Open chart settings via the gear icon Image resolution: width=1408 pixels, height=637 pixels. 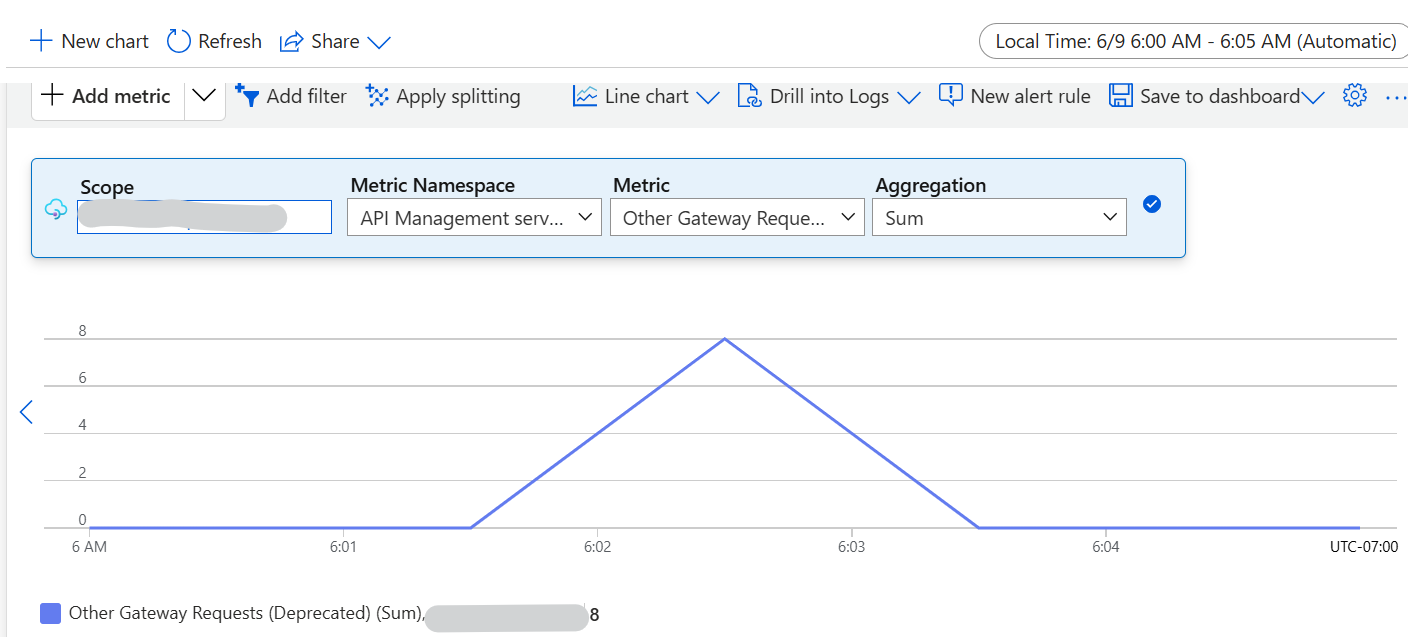[x=1354, y=94]
